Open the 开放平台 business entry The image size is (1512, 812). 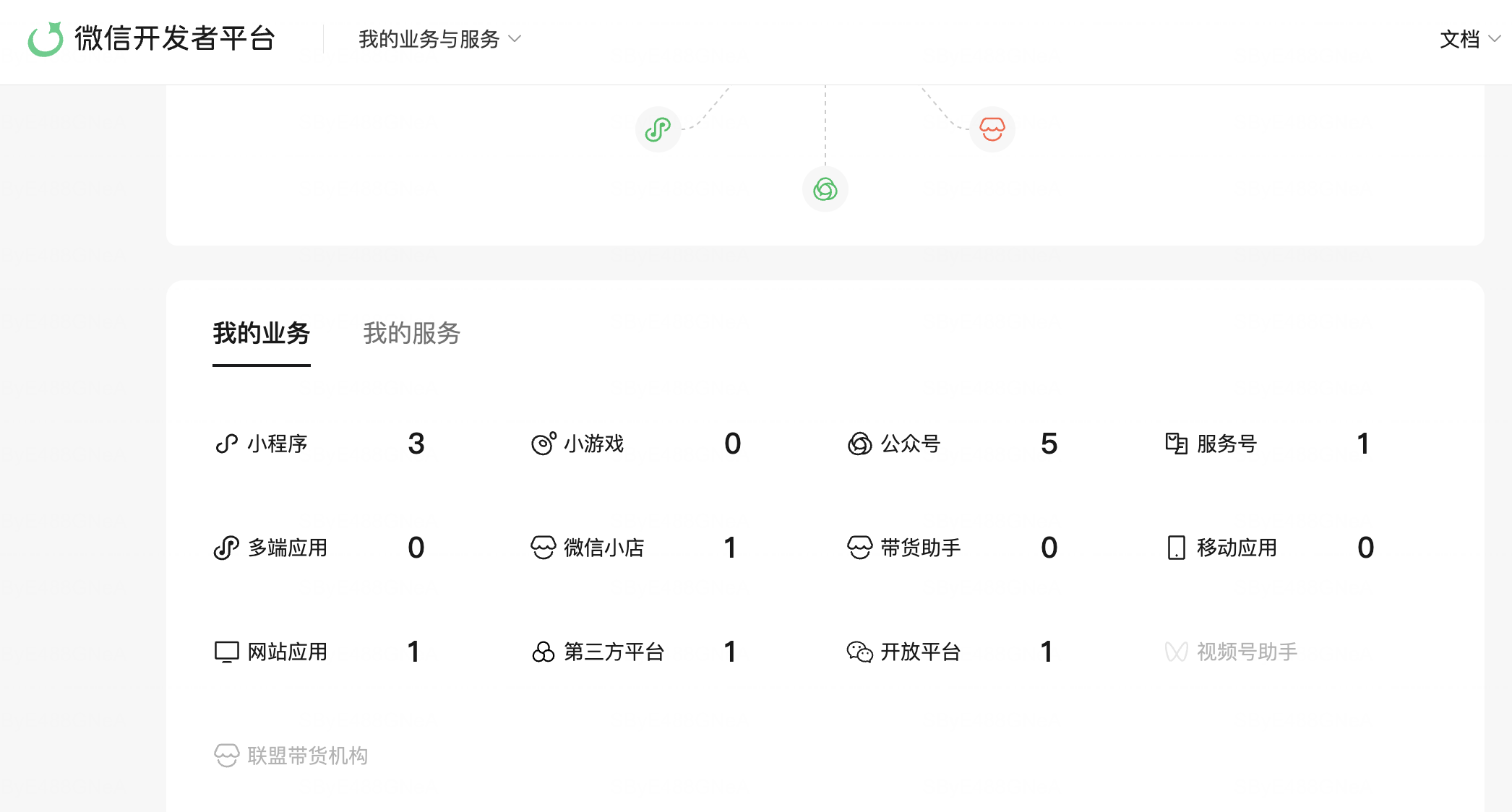[921, 652]
